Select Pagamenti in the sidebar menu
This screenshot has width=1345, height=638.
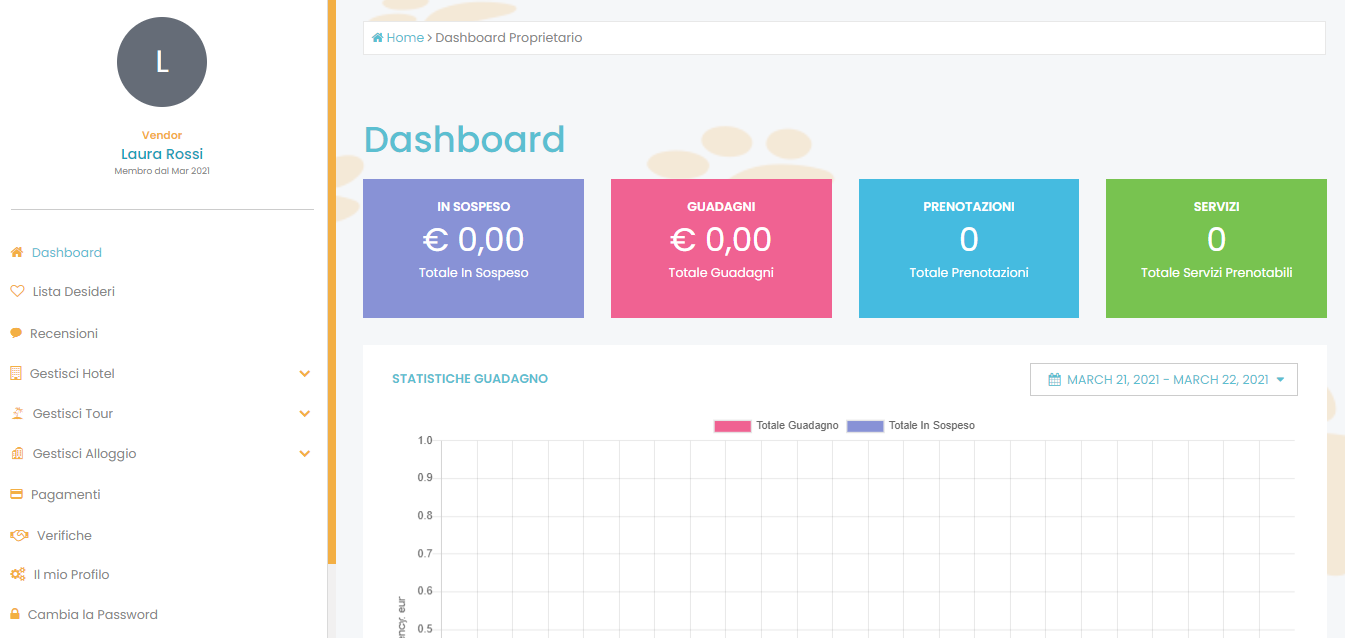coord(65,495)
